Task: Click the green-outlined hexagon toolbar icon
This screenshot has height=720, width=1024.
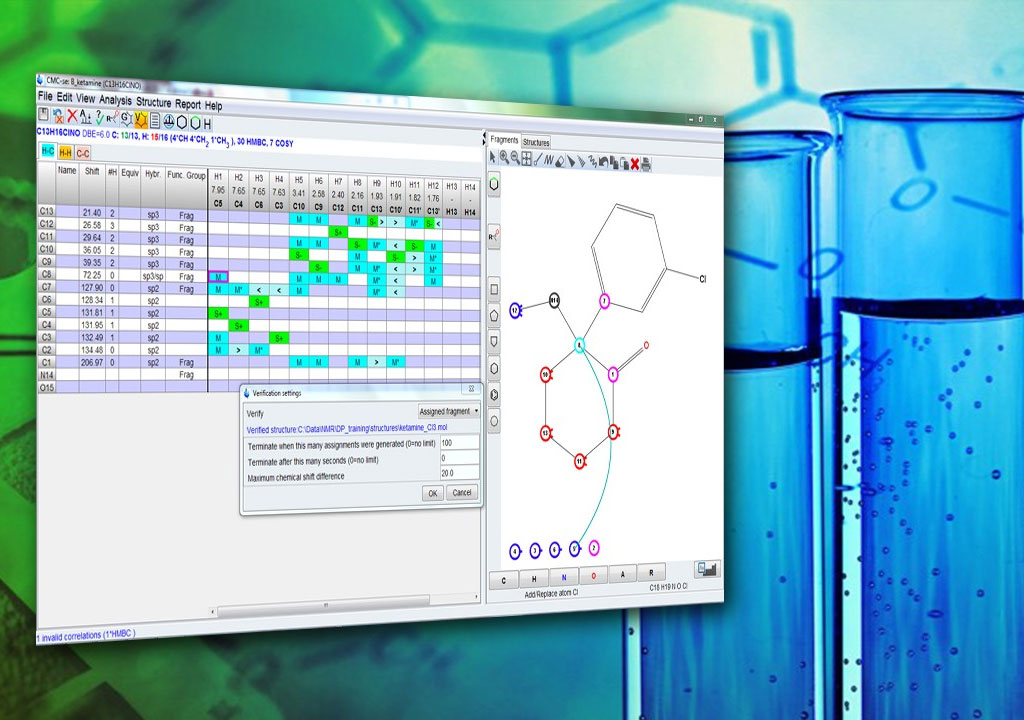Action: (x=196, y=123)
